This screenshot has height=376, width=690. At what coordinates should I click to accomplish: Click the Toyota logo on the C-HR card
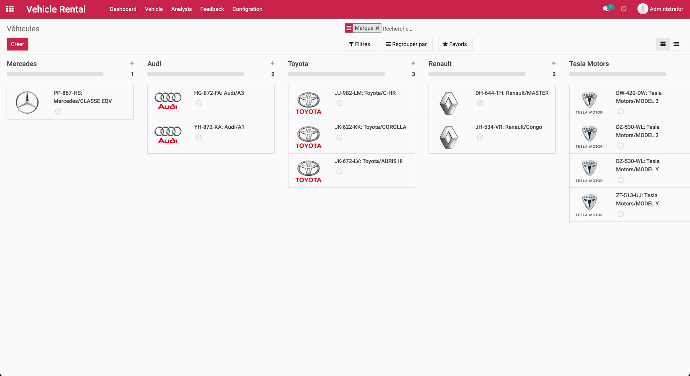tap(308, 103)
